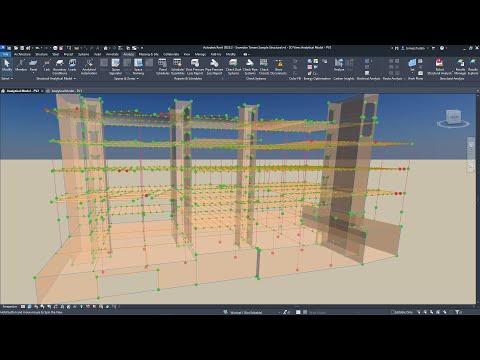Open Pipe Pressure Loss Report
Screen dimensions: 480x360
[x=214, y=66]
